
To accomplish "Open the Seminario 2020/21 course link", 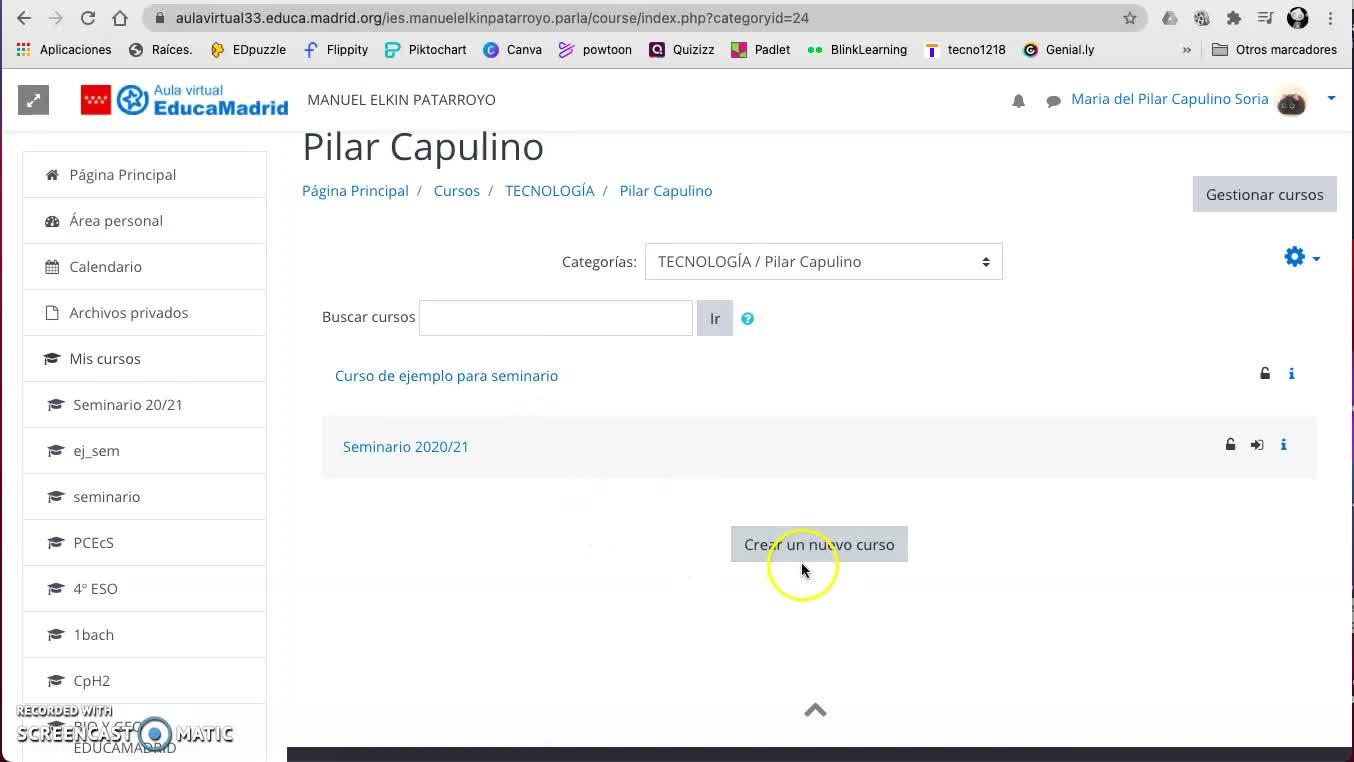I will tap(406, 447).
